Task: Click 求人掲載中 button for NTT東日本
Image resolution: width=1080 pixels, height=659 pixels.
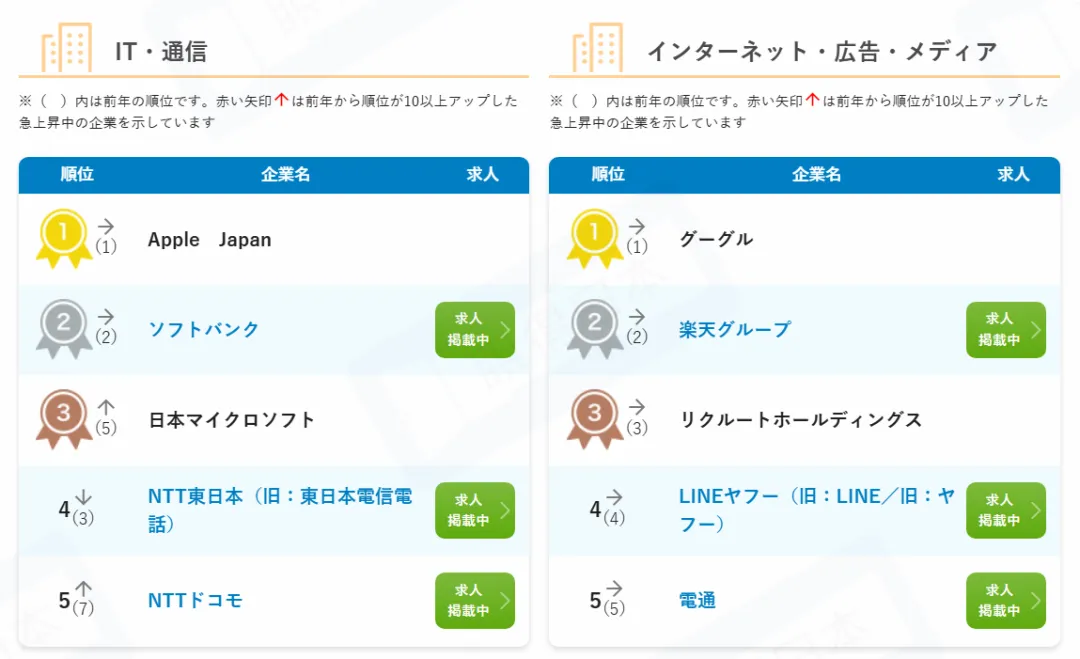Action: [475, 510]
